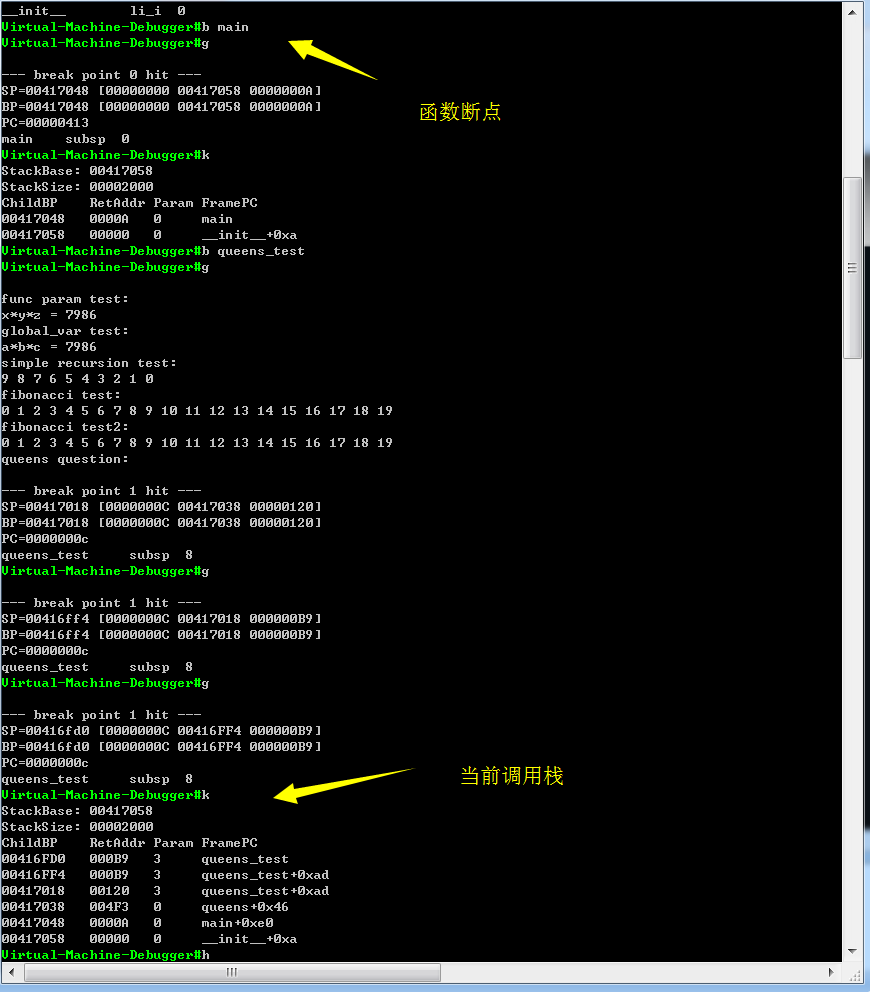
Task: Click the '#b queens_test' command line
Action: tap(152, 251)
